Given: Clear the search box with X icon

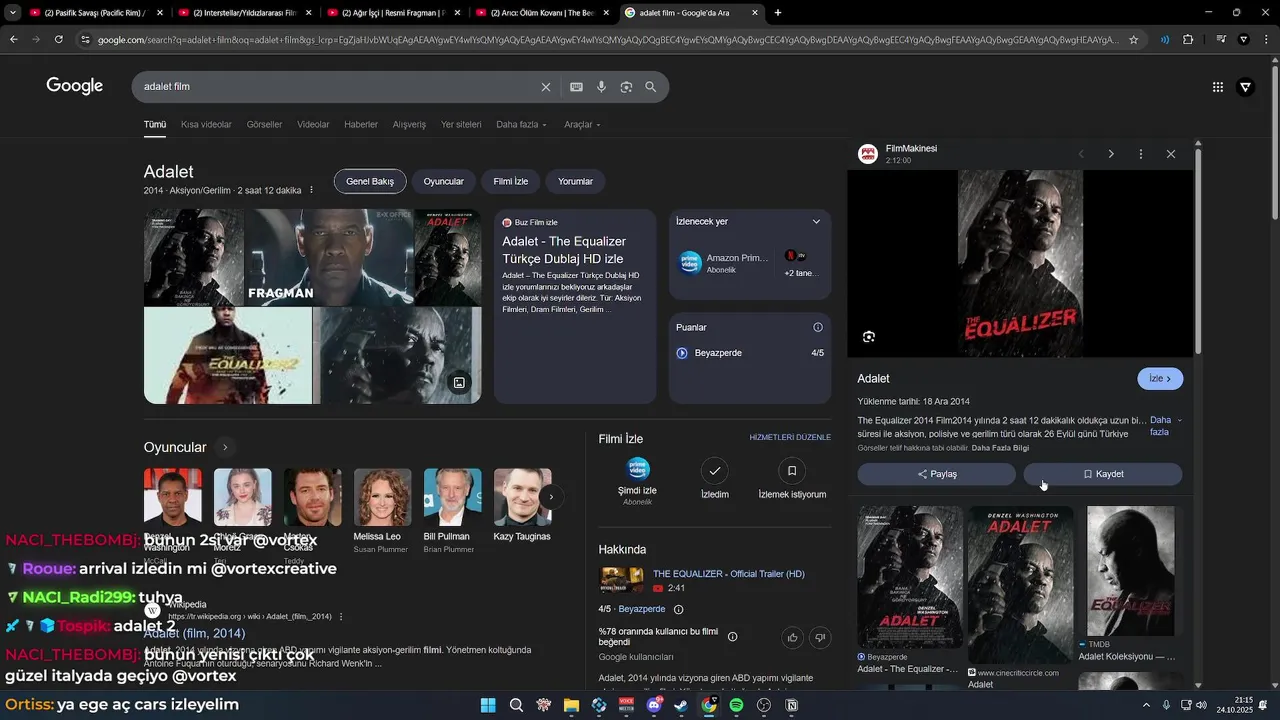Looking at the screenshot, I should click(x=546, y=87).
